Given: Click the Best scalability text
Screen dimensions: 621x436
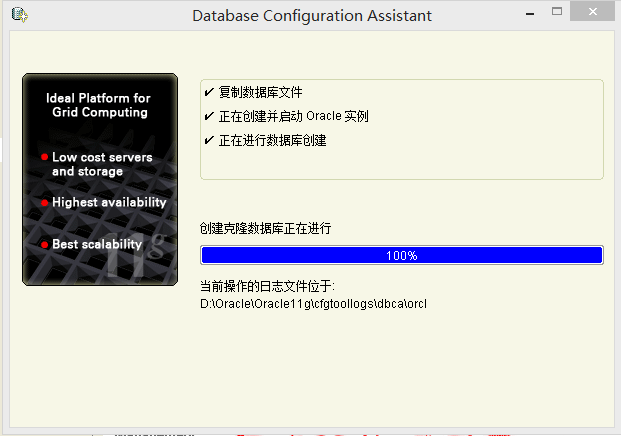Looking at the screenshot, I should point(97,244).
